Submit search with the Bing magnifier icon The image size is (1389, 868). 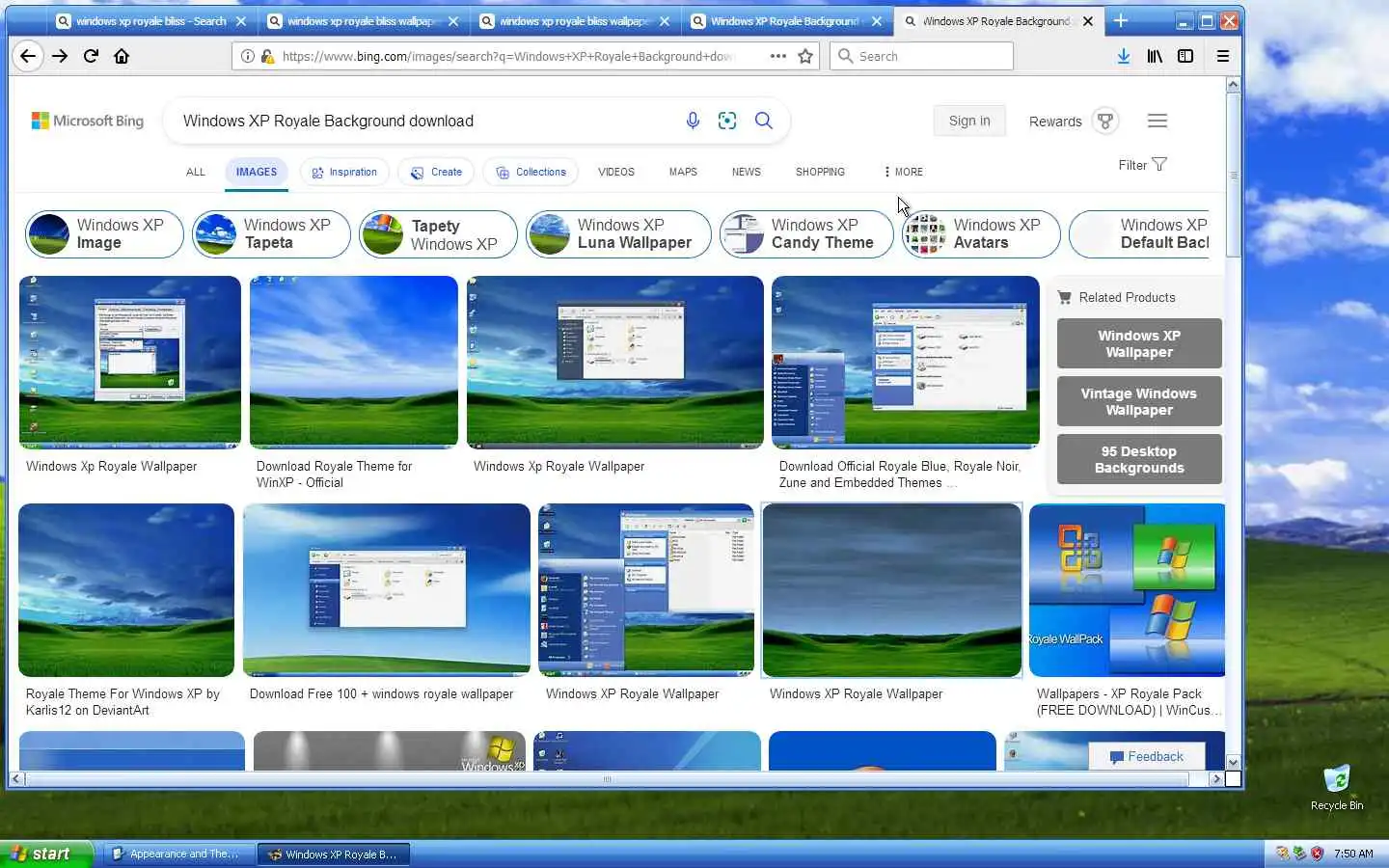(x=764, y=121)
